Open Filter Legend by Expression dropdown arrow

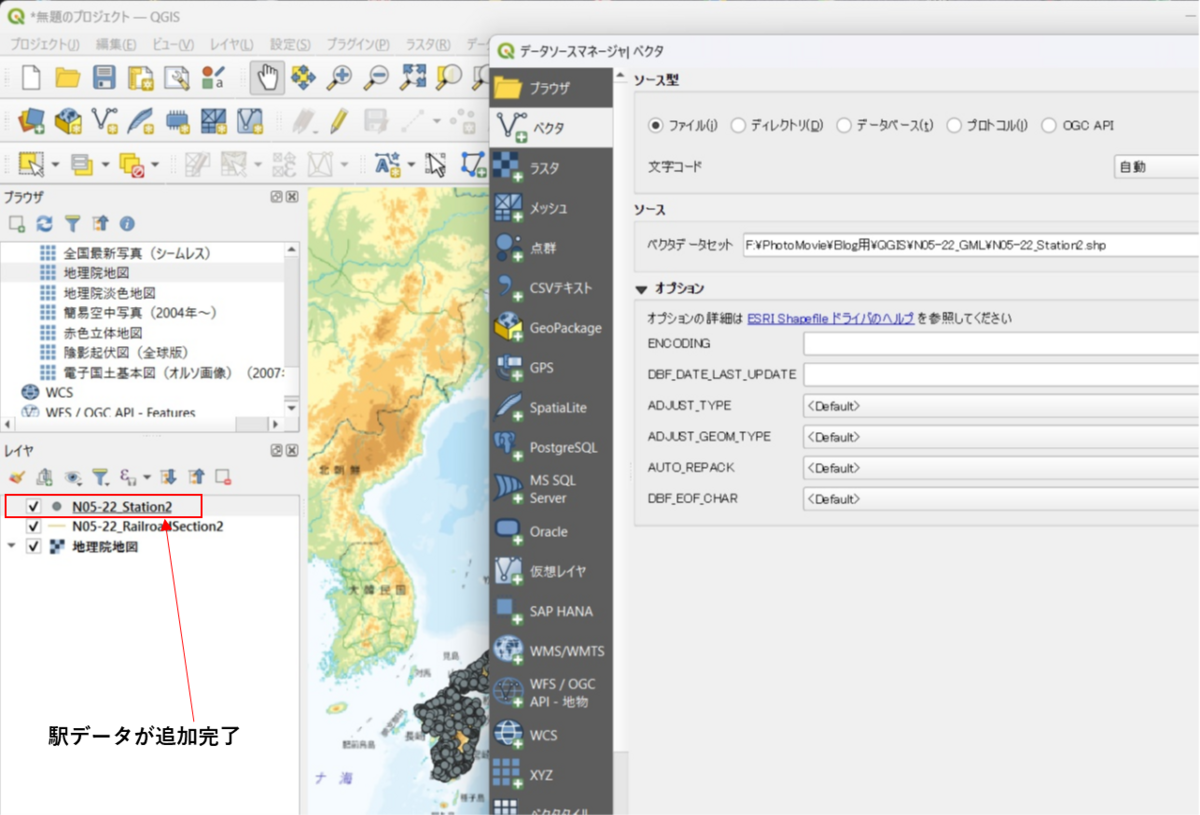(146, 477)
